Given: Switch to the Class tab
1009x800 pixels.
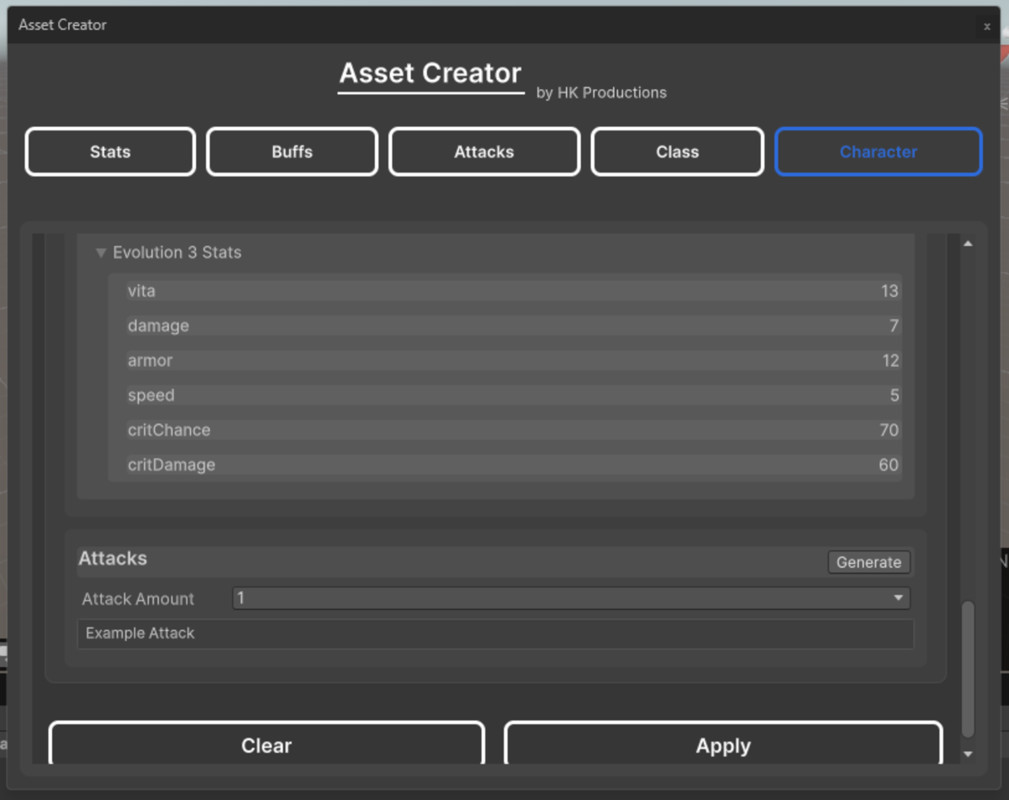Looking at the screenshot, I should pyautogui.click(x=676, y=151).
